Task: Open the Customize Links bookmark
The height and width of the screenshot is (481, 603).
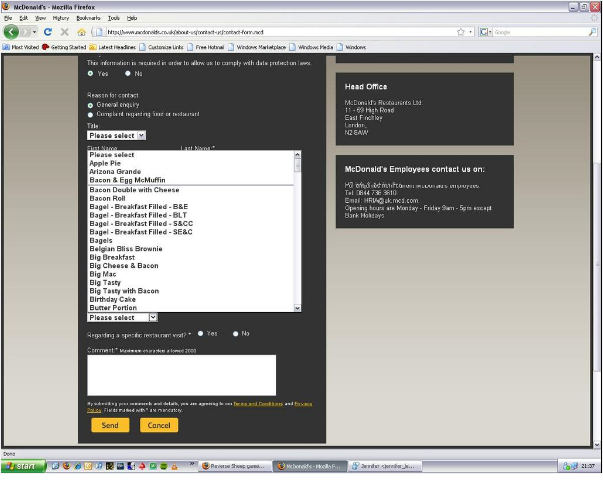Action: pyautogui.click(x=162, y=47)
